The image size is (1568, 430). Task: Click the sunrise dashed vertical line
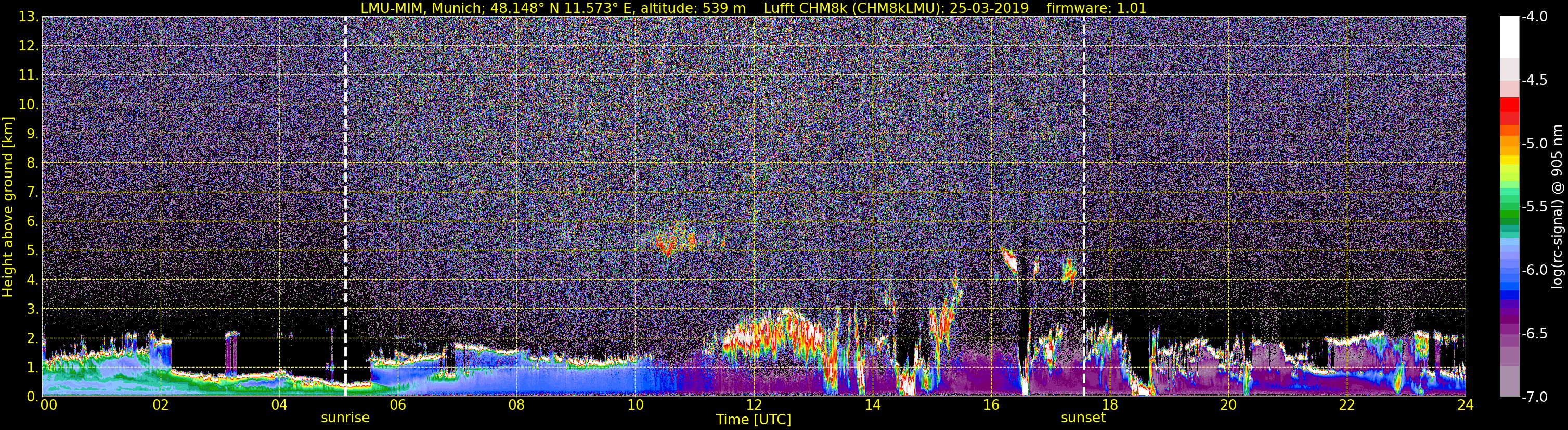[345, 206]
